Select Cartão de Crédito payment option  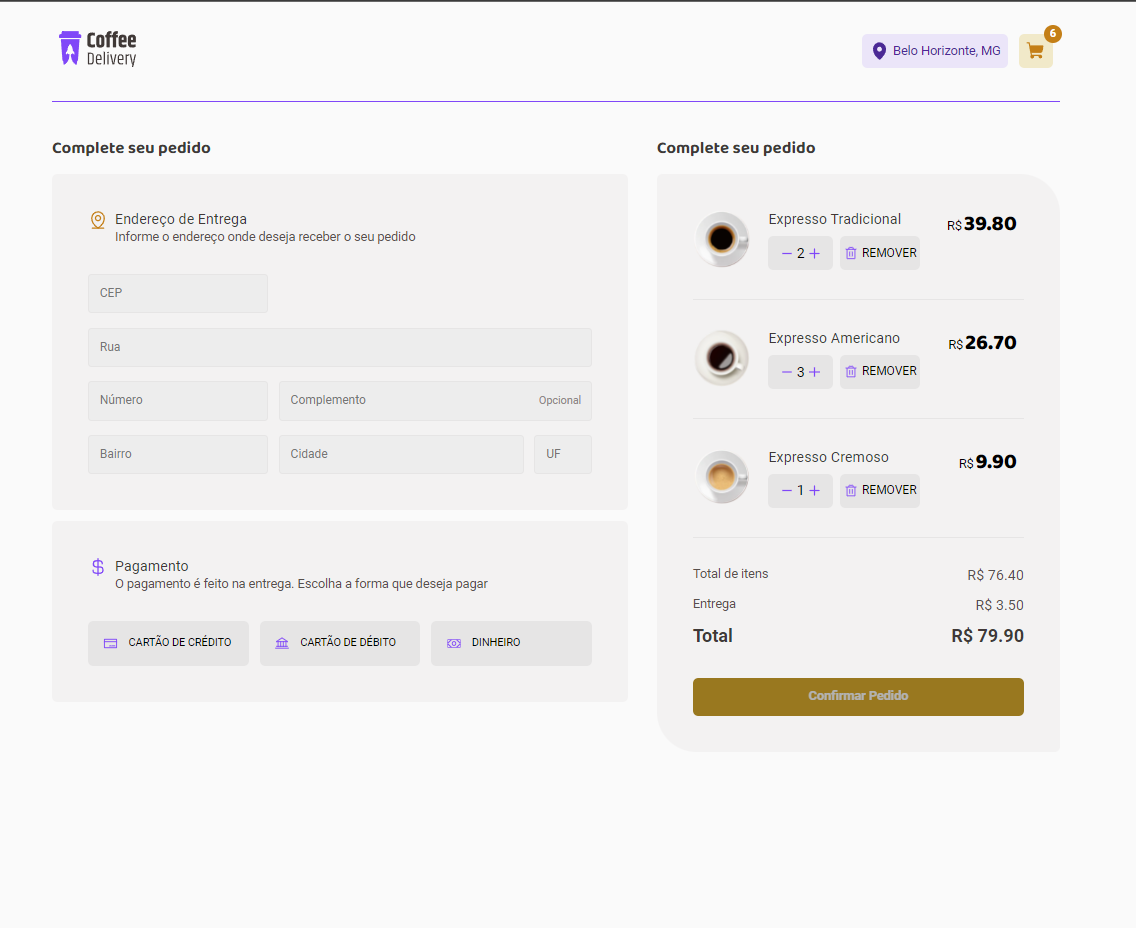coord(168,643)
